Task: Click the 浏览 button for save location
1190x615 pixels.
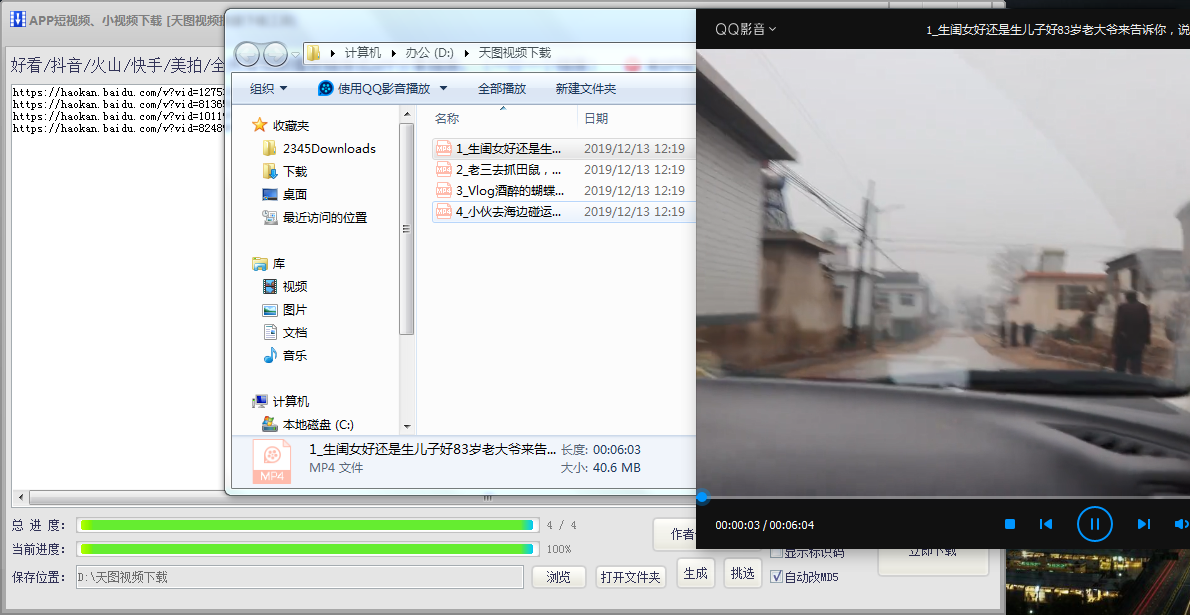Action: [559, 577]
